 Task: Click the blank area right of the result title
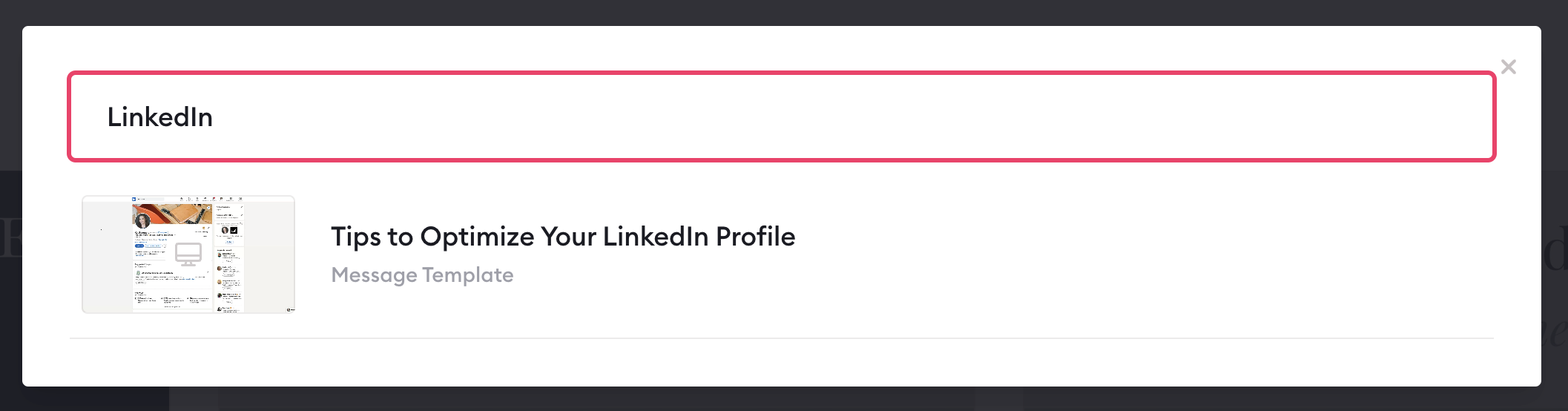[x=1142, y=237]
